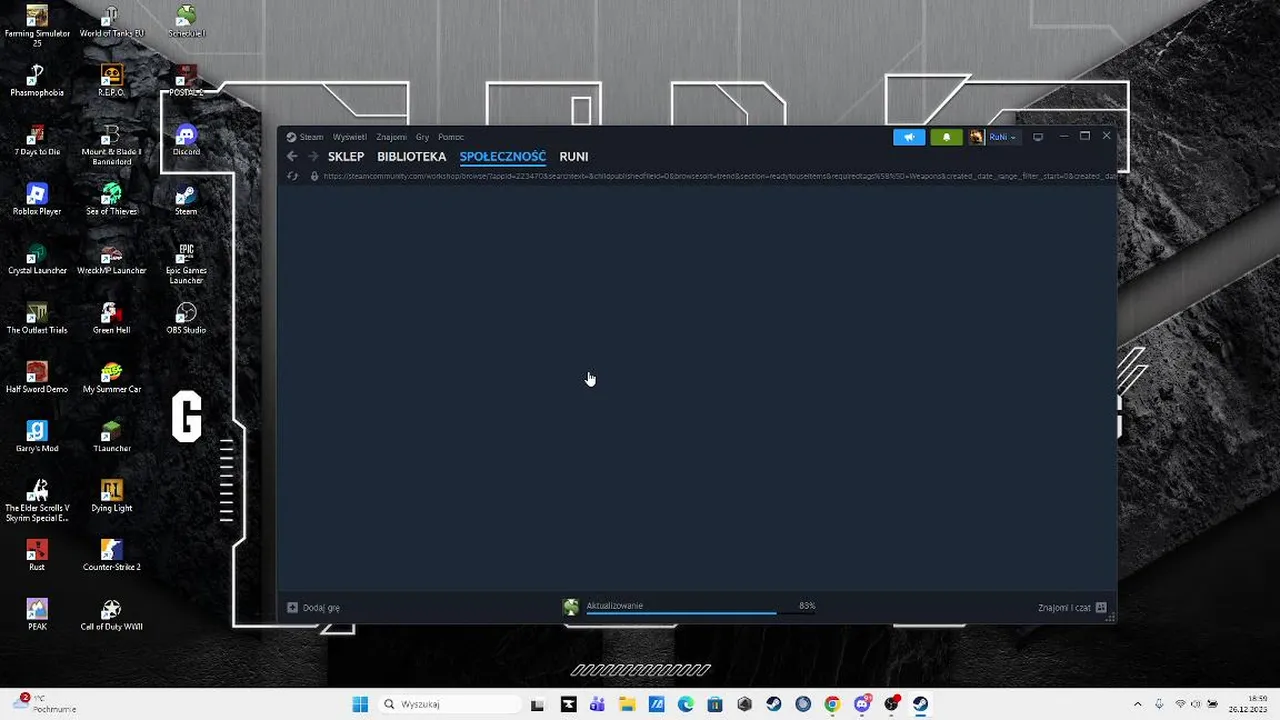Open Counter-Strike 2 shortcut

112,555
